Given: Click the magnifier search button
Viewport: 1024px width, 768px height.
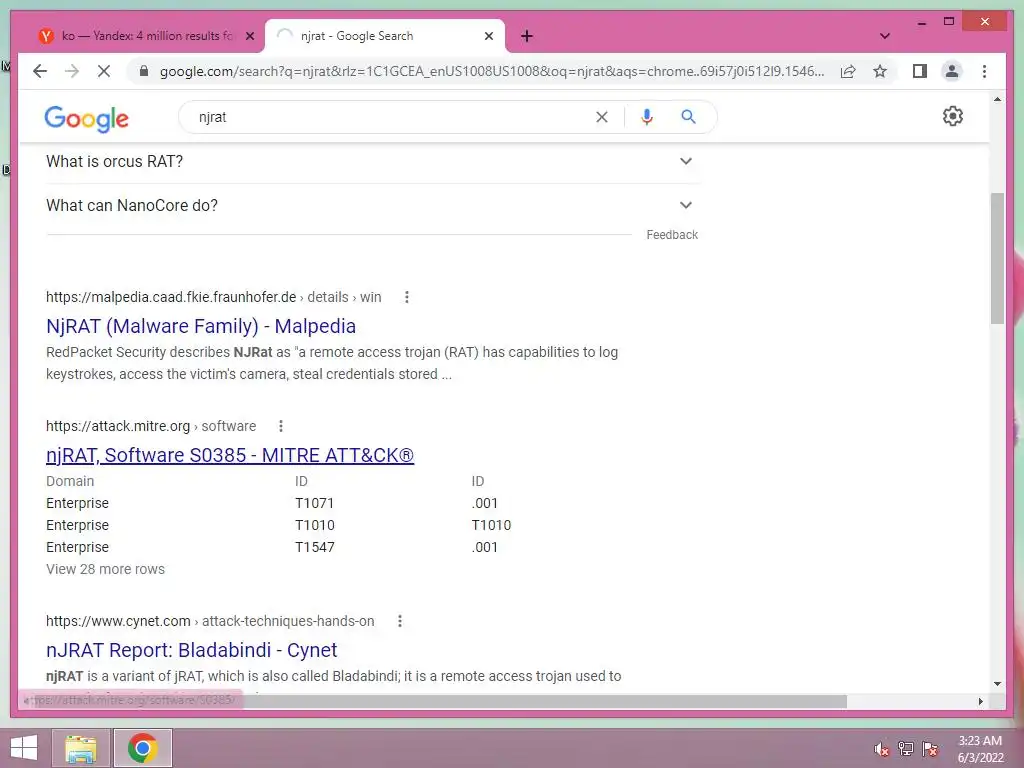Looking at the screenshot, I should point(688,117).
